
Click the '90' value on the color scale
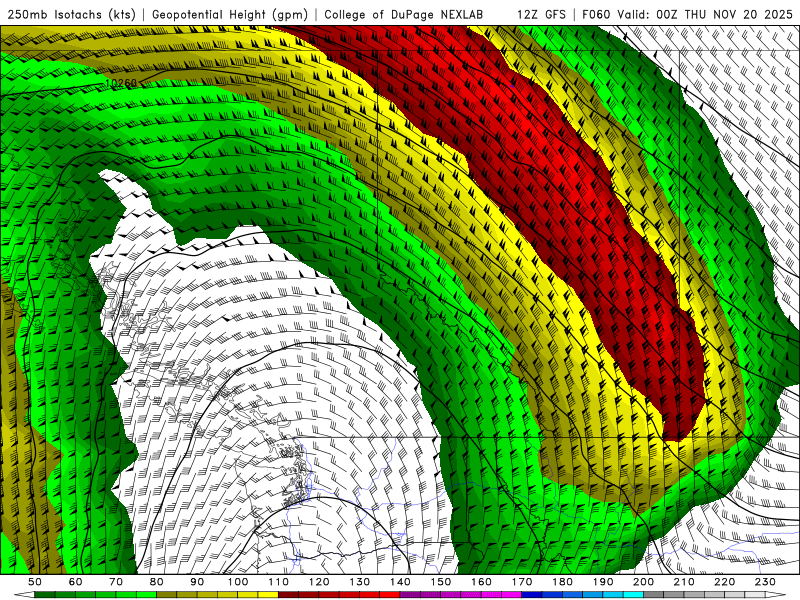(x=197, y=582)
